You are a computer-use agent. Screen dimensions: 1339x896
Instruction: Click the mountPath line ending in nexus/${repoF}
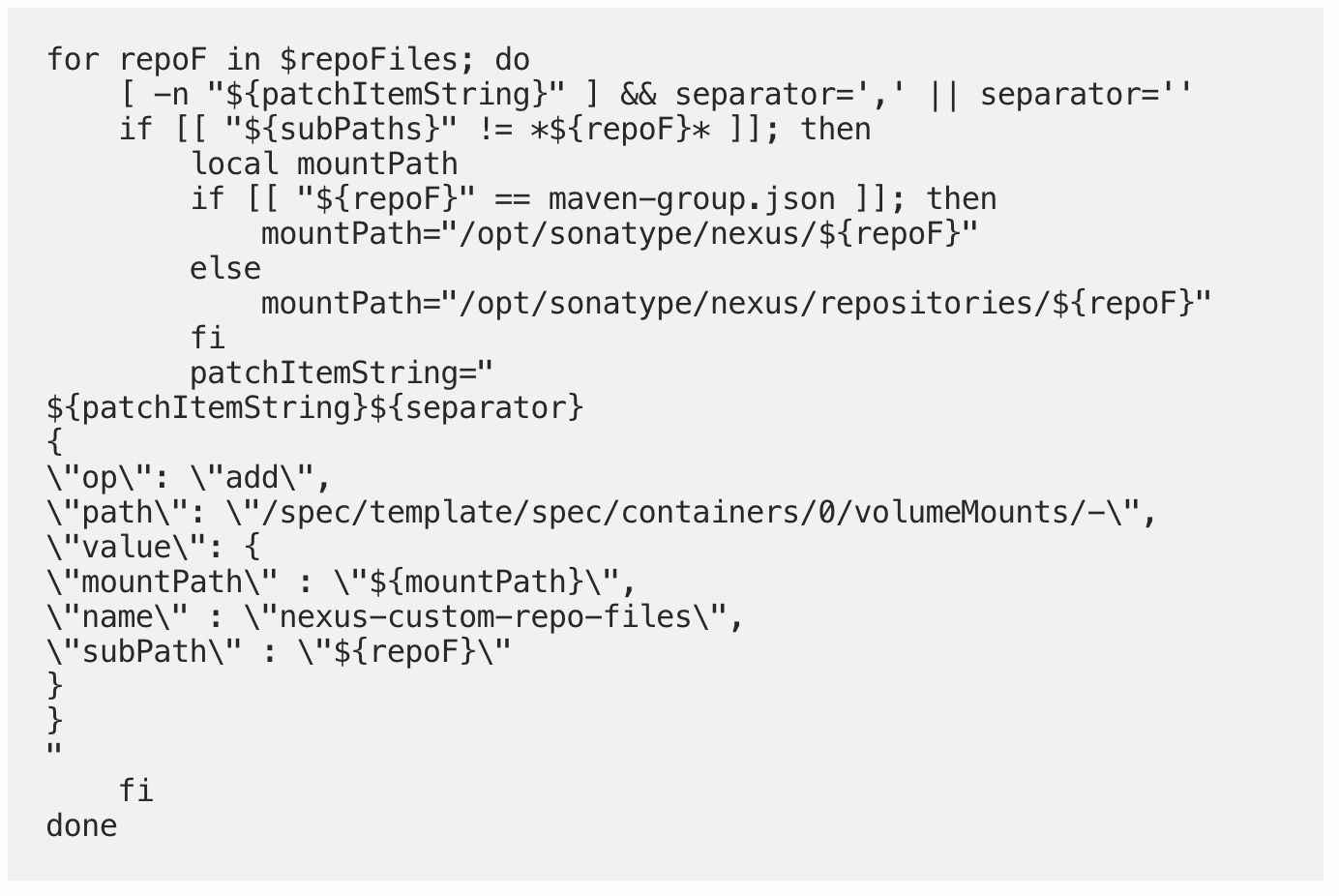pos(619,234)
